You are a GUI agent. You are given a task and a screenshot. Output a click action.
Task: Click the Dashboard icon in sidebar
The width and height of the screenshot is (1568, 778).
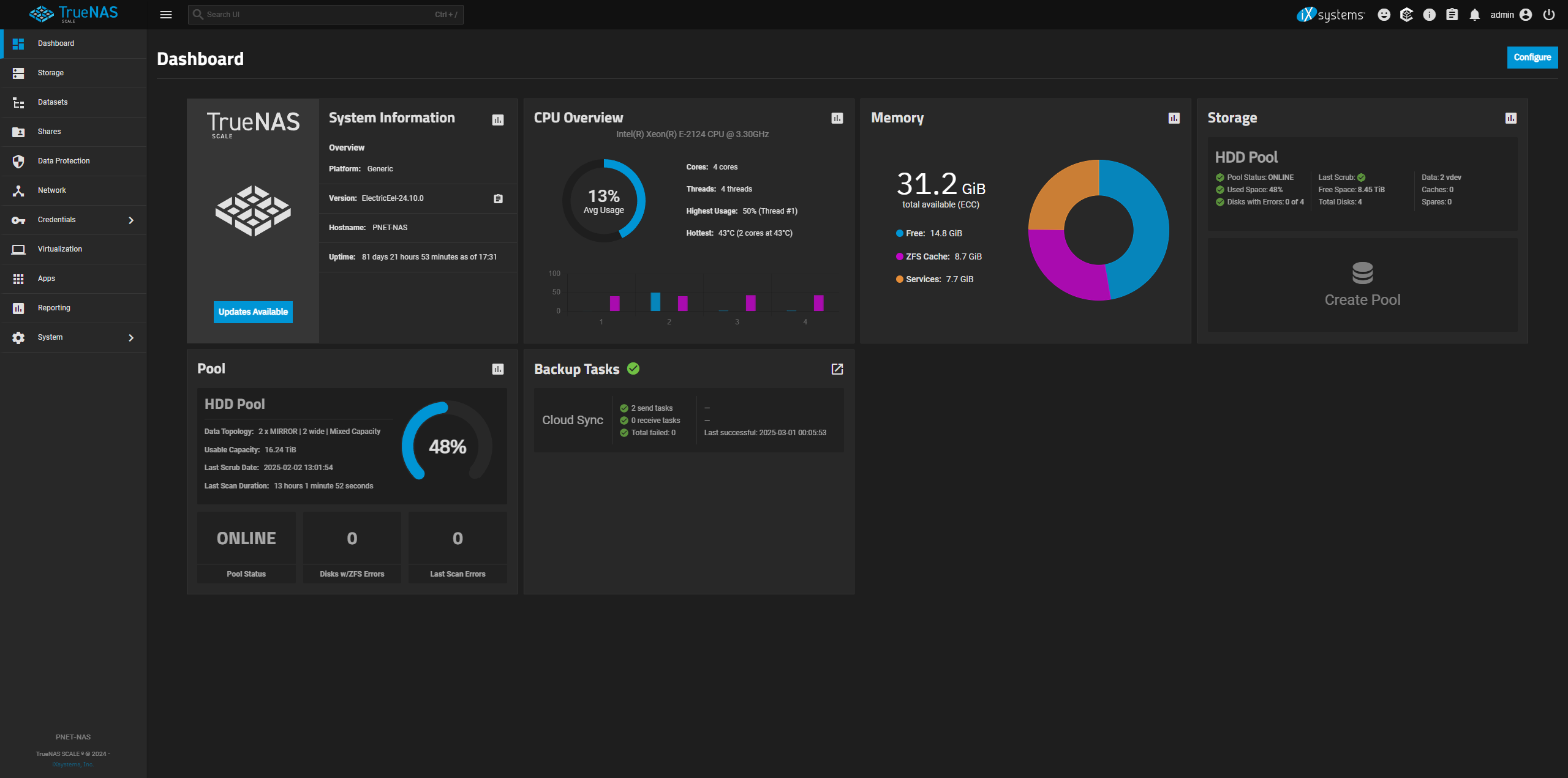pyautogui.click(x=18, y=43)
